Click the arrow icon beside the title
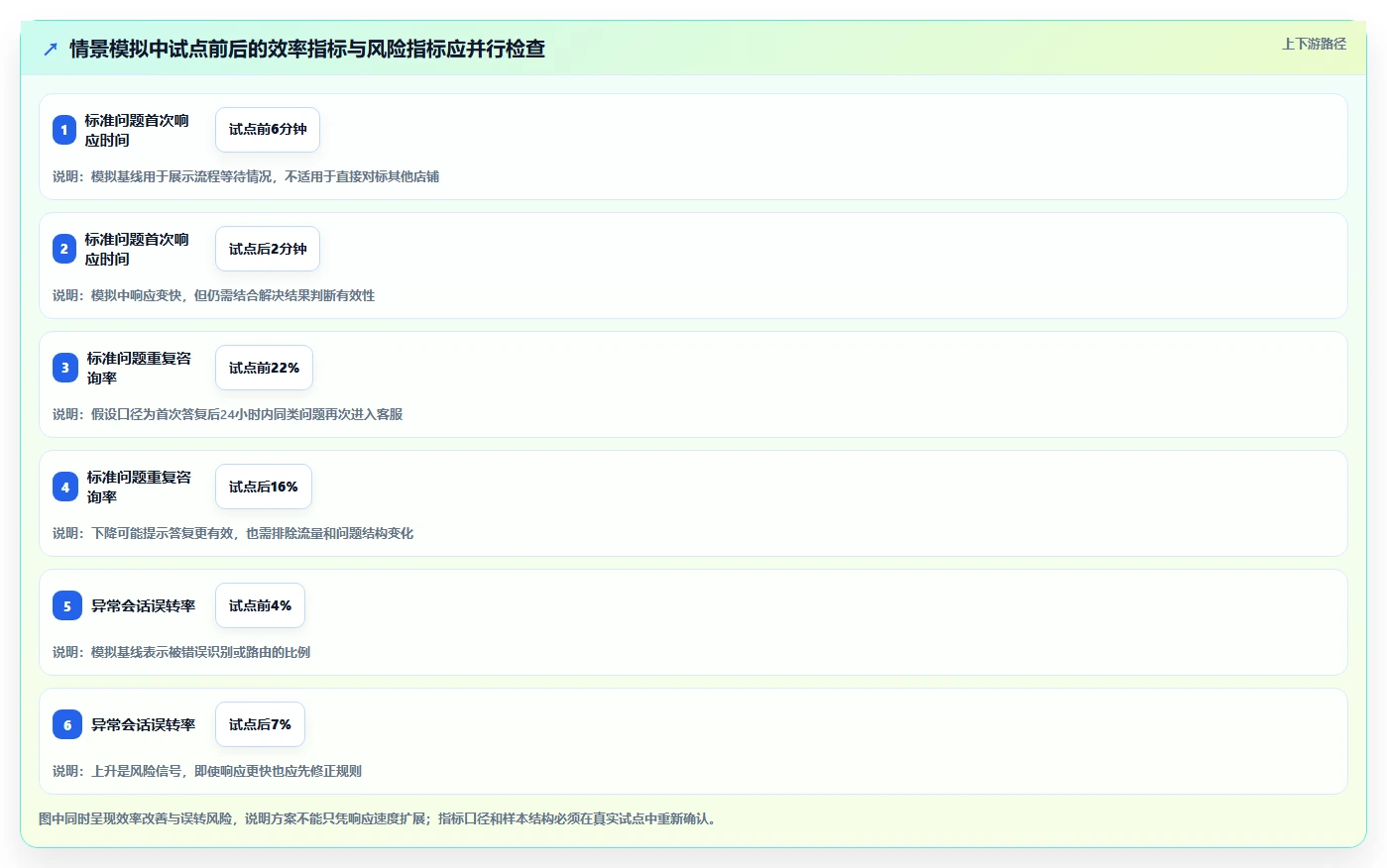Viewport: 1387px width, 868px height. [51, 49]
